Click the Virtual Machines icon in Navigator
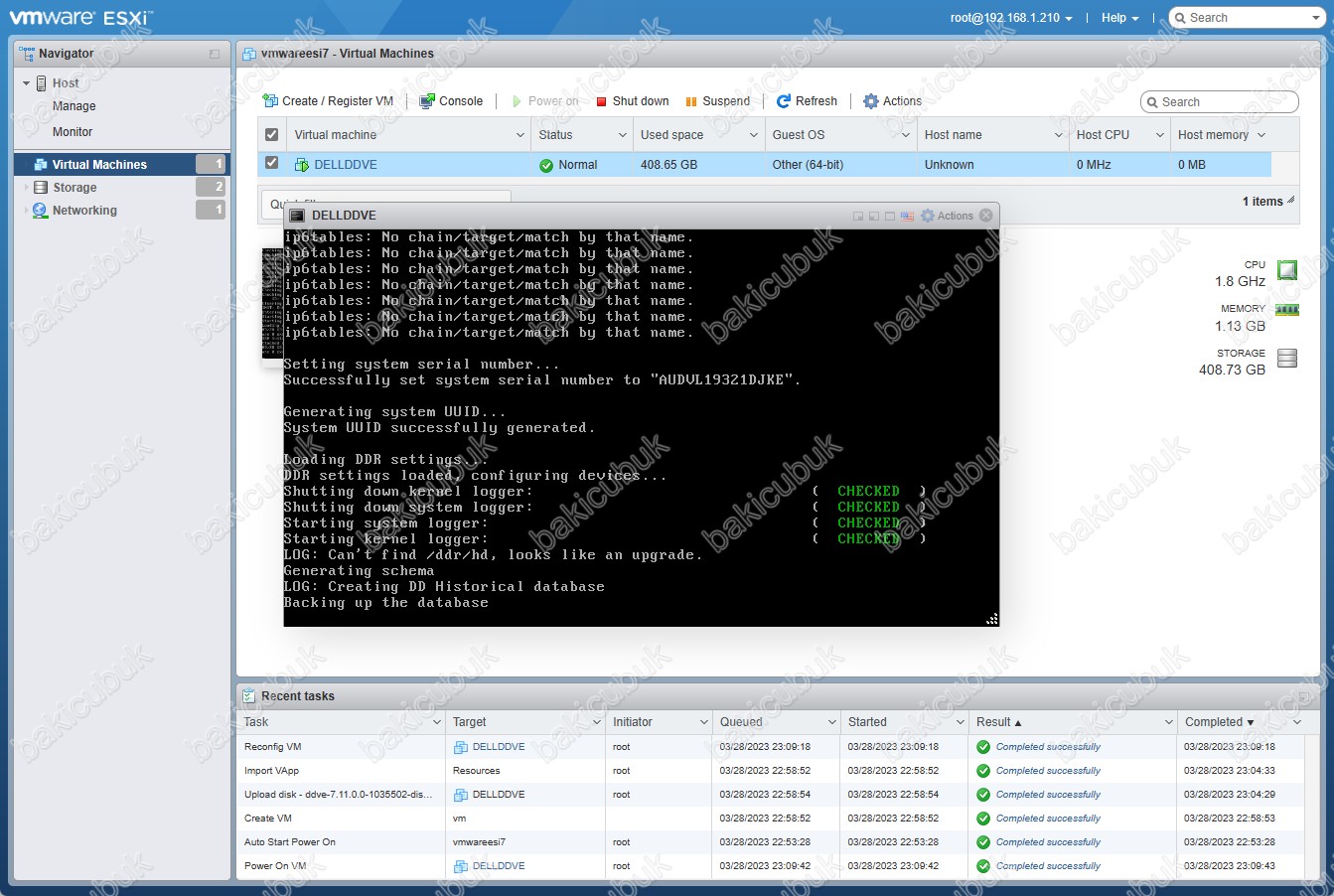 click(41, 165)
